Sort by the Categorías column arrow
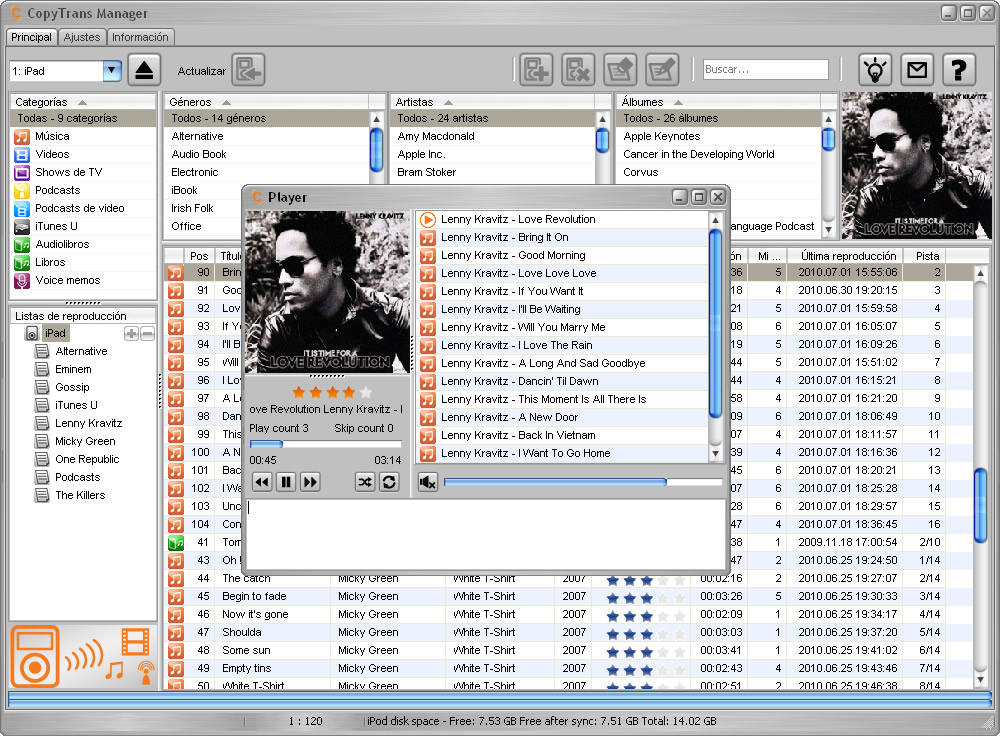This screenshot has width=1000, height=736. point(82,102)
